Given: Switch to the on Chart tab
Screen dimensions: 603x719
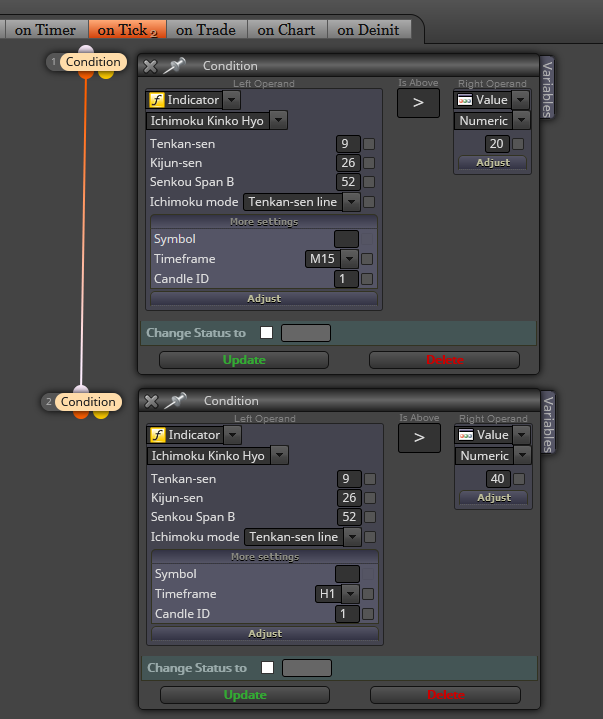Looking at the screenshot, I should click(x=286, y=30).
